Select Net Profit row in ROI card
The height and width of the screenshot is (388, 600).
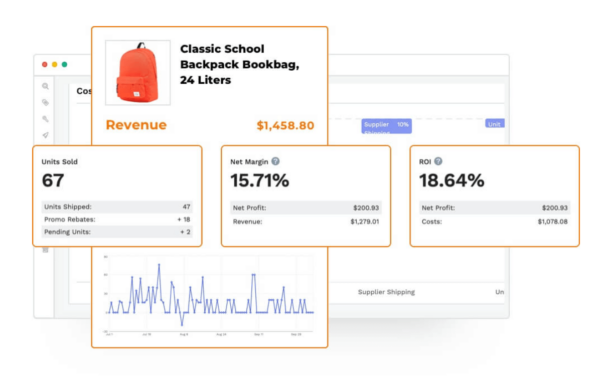click(x=494, y=208)
